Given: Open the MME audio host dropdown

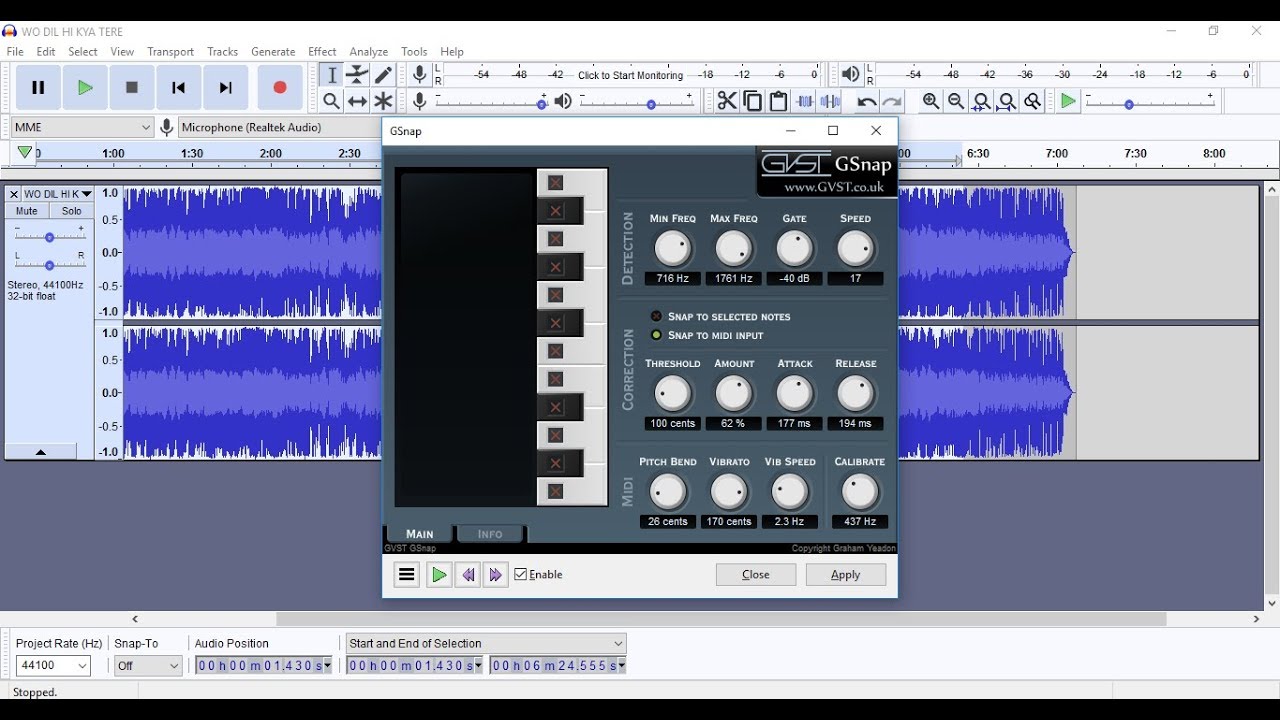Looking at the screenshot, I should coord(83,127).
